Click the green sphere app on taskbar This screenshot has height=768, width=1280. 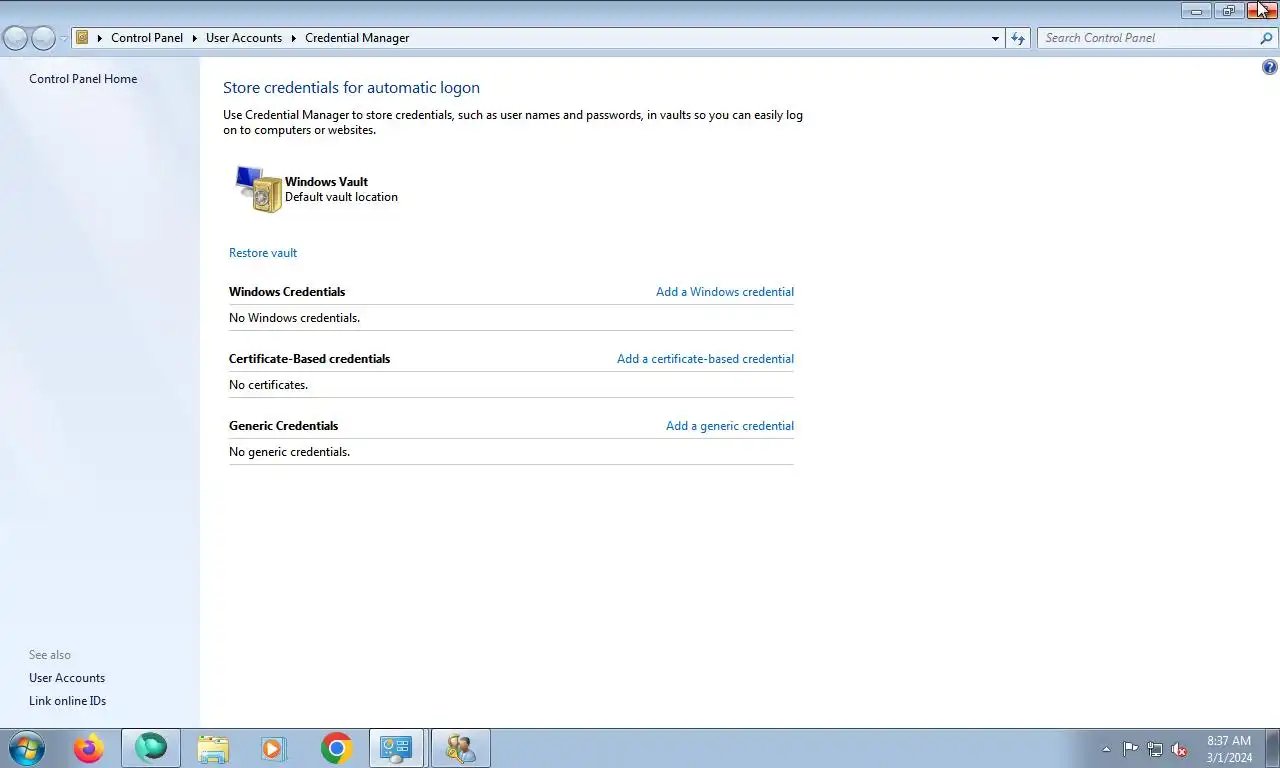[151, 748]
